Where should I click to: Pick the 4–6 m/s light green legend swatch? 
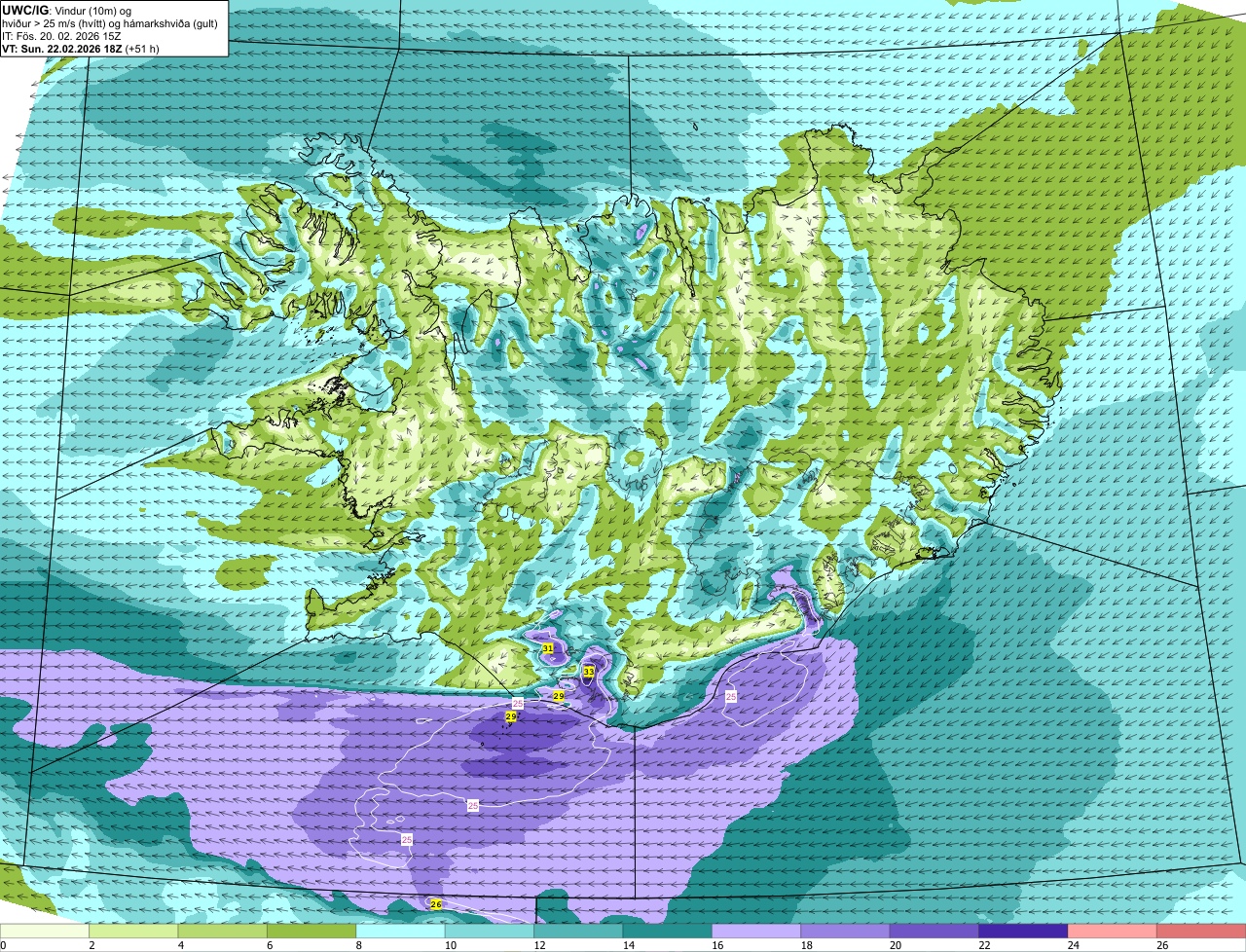(223, 931)
